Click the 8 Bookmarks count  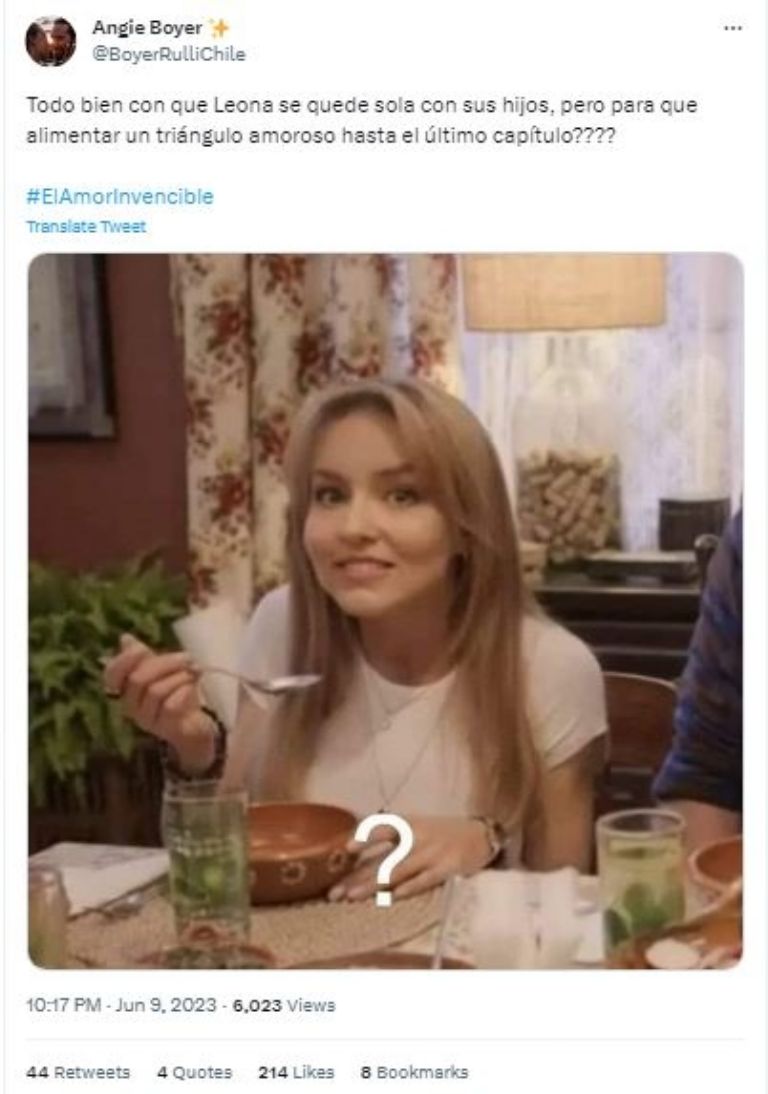[414, 1072]
